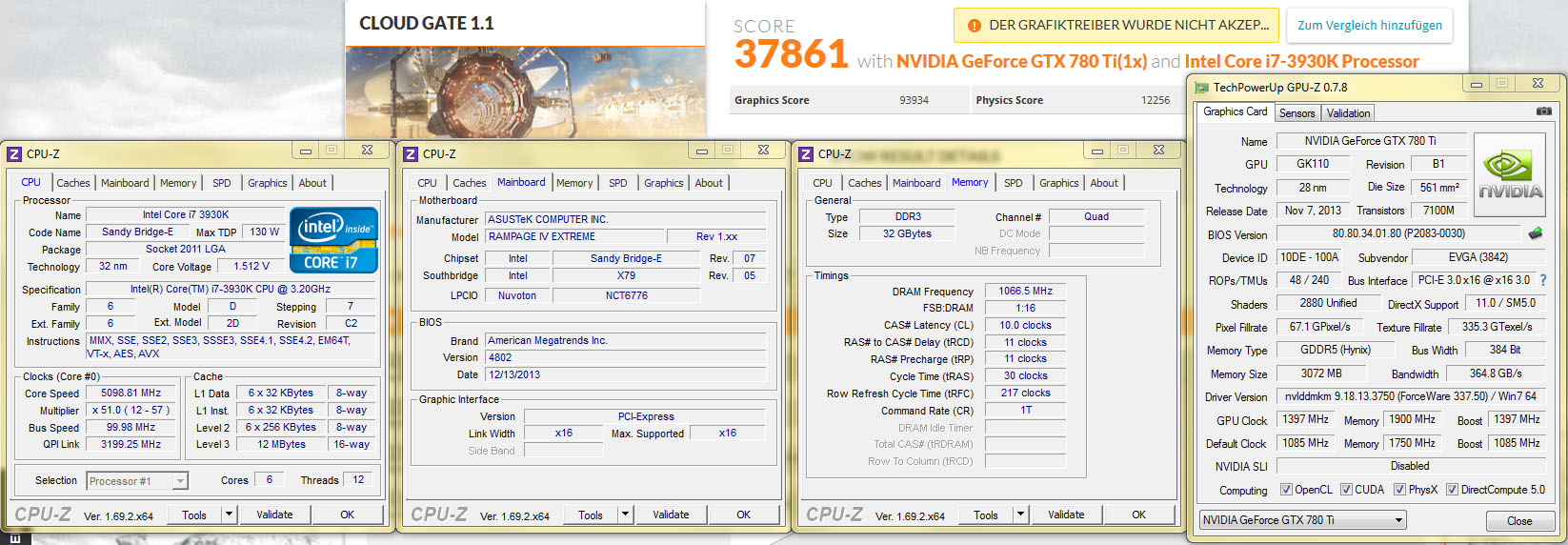Click the orange warning icon in banner

point(974,26)
